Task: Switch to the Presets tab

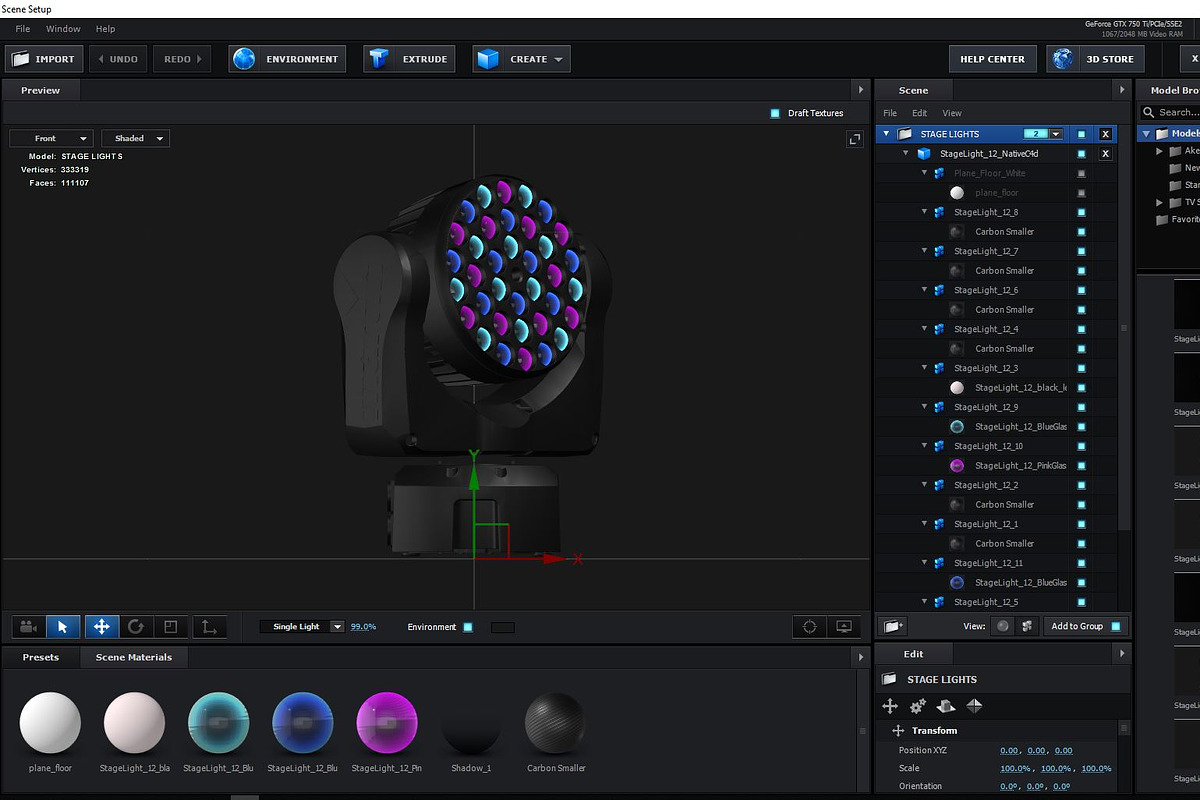Action: 41,657
